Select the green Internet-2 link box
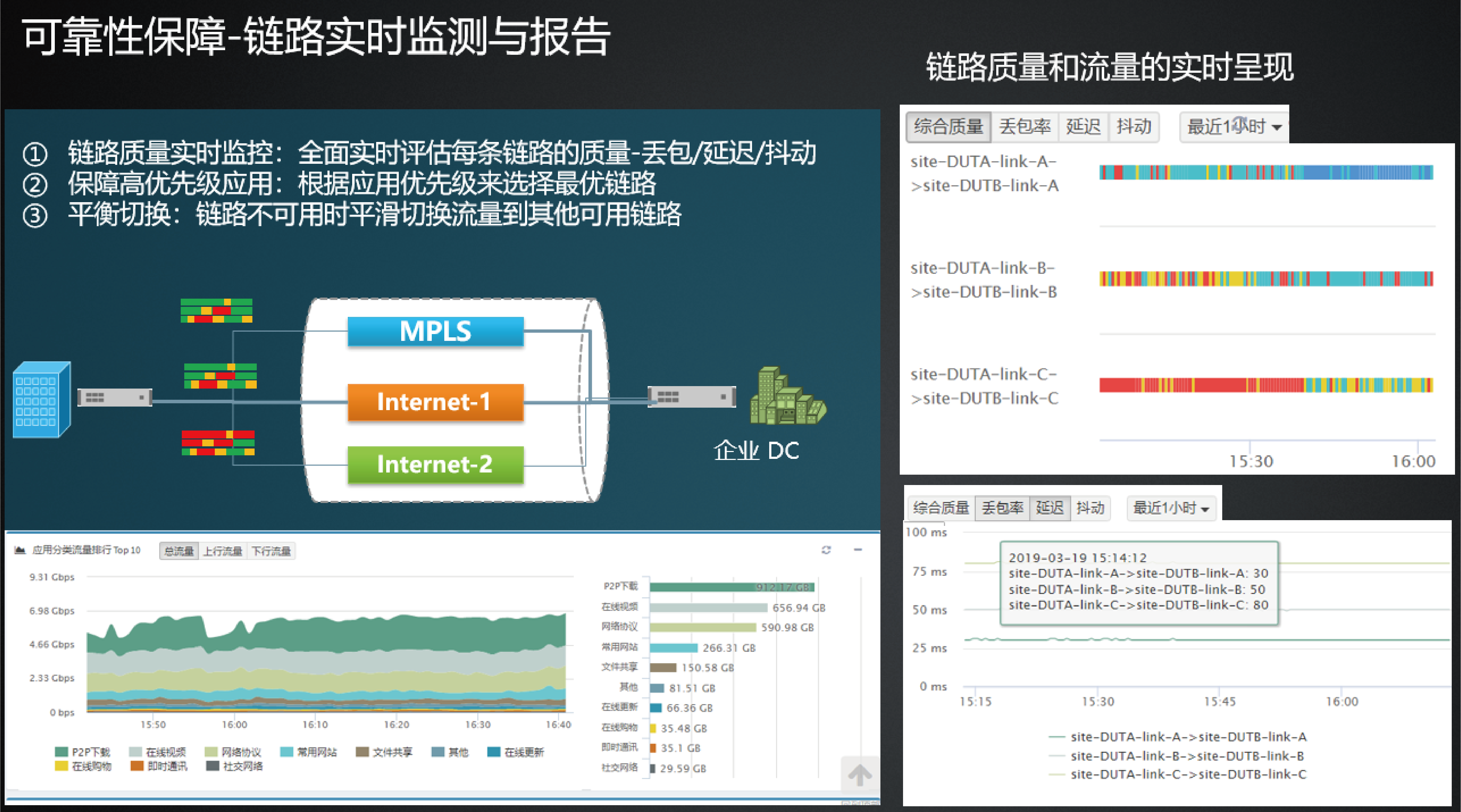This screenshot has height=812, width=1461. pyautogui.click(x=436, y=464)
